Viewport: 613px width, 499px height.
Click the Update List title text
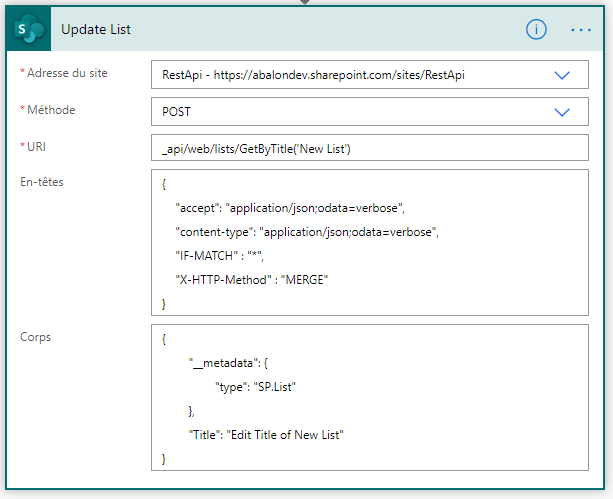tap(96, 30)
